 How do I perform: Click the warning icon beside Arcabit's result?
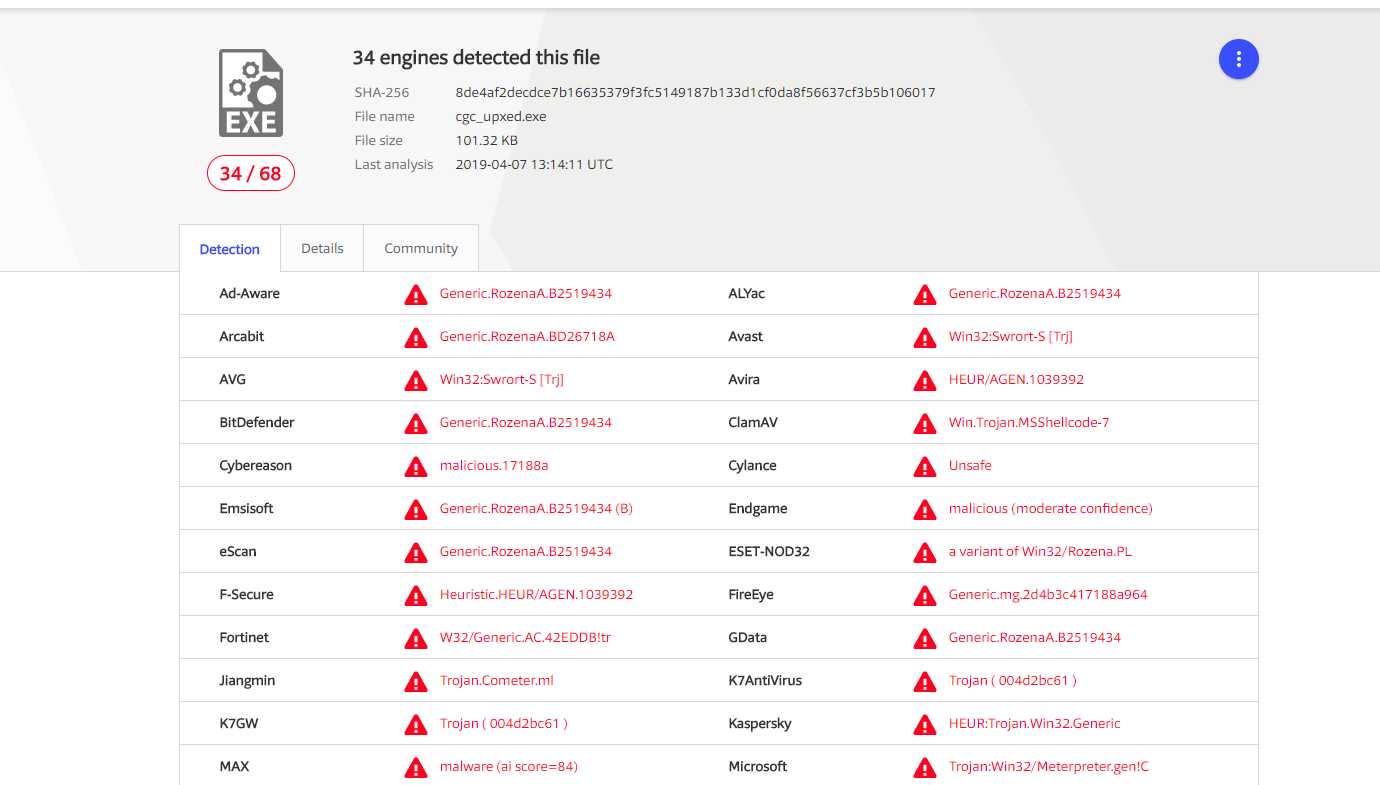point(416,337)
